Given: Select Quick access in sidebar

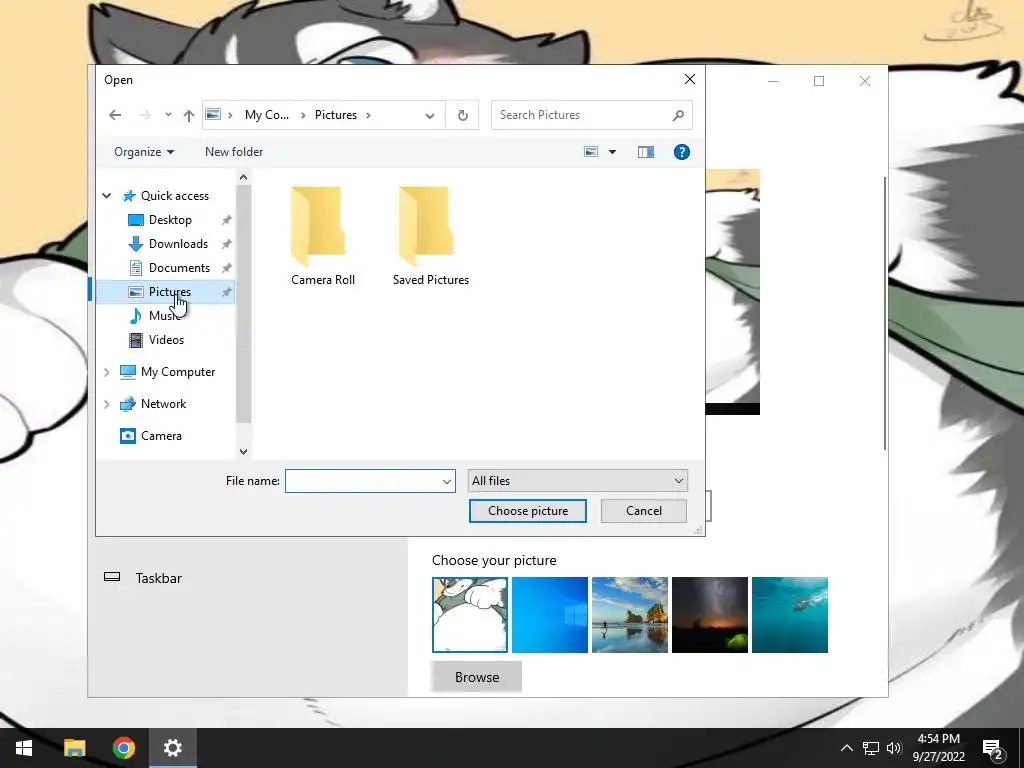Looking at the screenshot, I should [x=174, y=195].
